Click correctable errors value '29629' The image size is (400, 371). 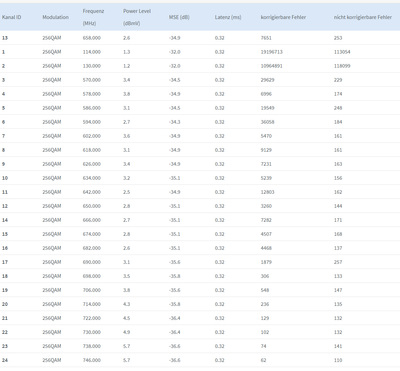pos(268,80)
